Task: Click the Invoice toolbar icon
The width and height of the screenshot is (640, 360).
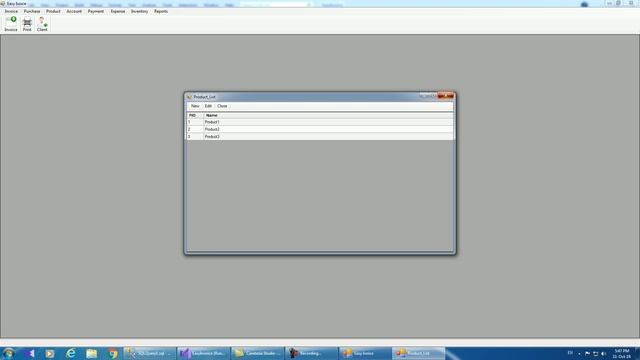Action: 11,24
